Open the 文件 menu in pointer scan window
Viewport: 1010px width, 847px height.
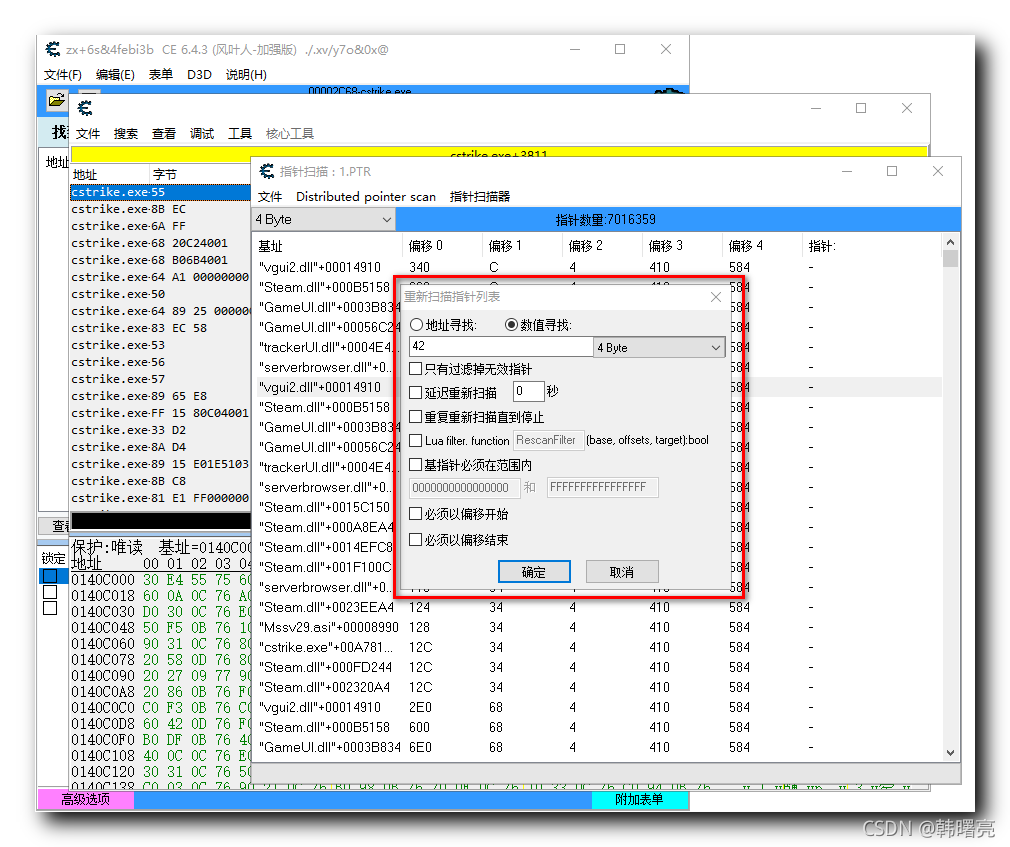270,196
